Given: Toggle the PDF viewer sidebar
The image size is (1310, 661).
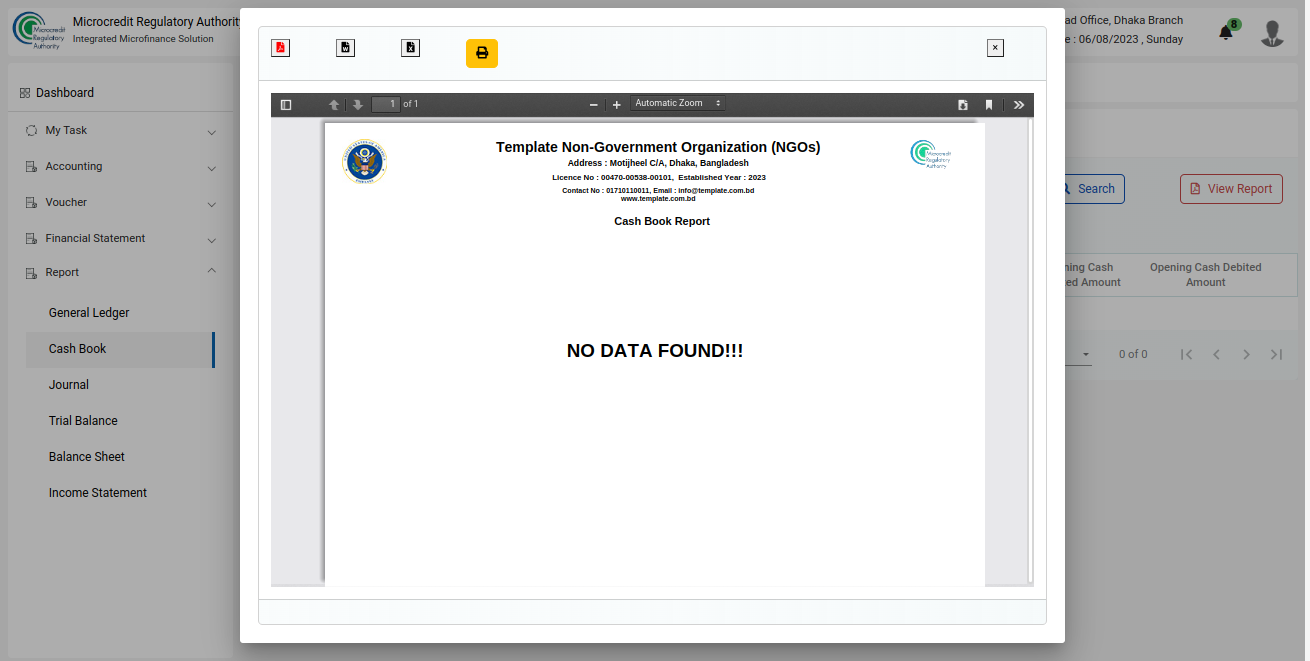Looking at the screenshot, I should (x=286, y=105).
